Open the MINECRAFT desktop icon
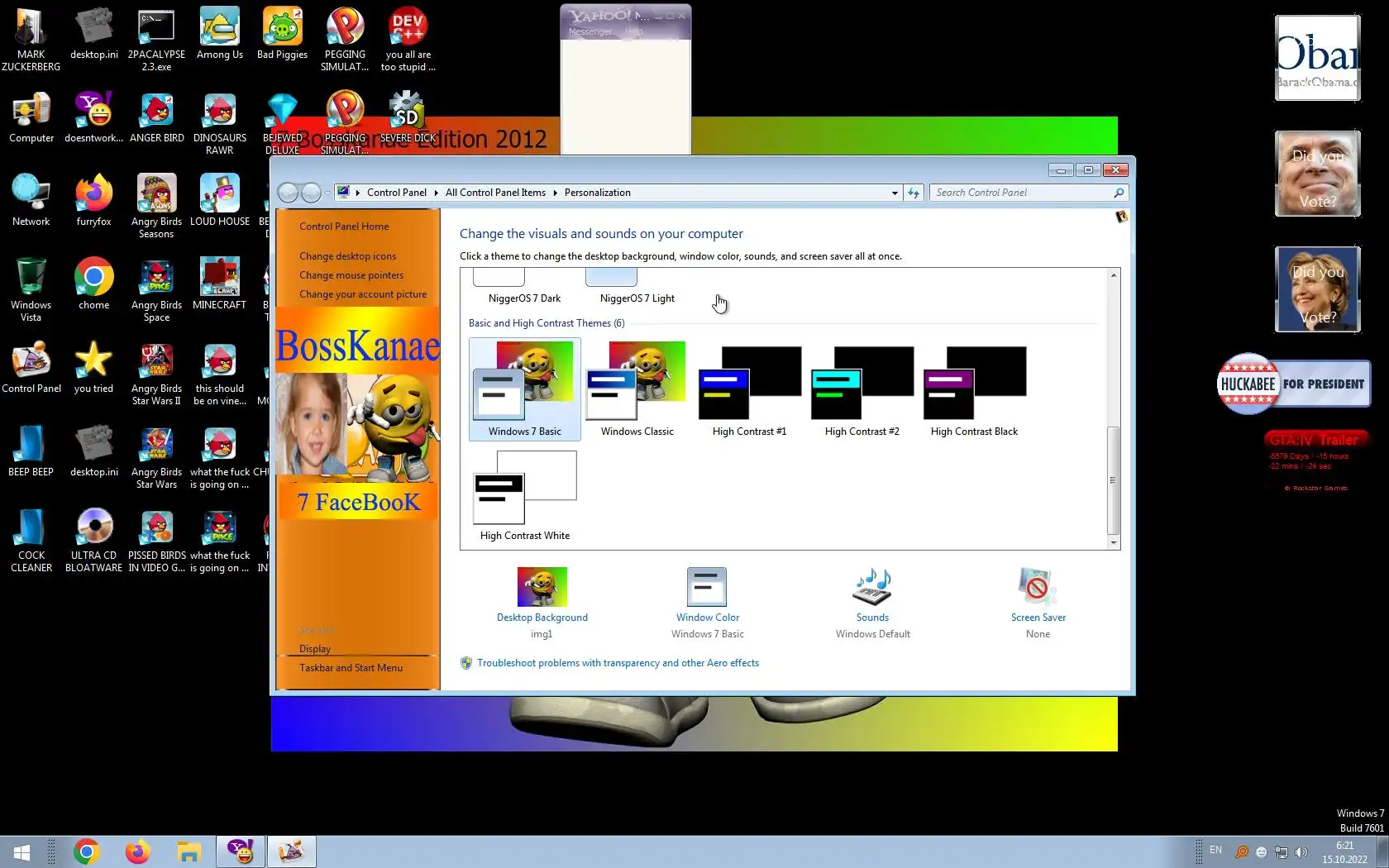1389x868 pixels. [219, 285]
